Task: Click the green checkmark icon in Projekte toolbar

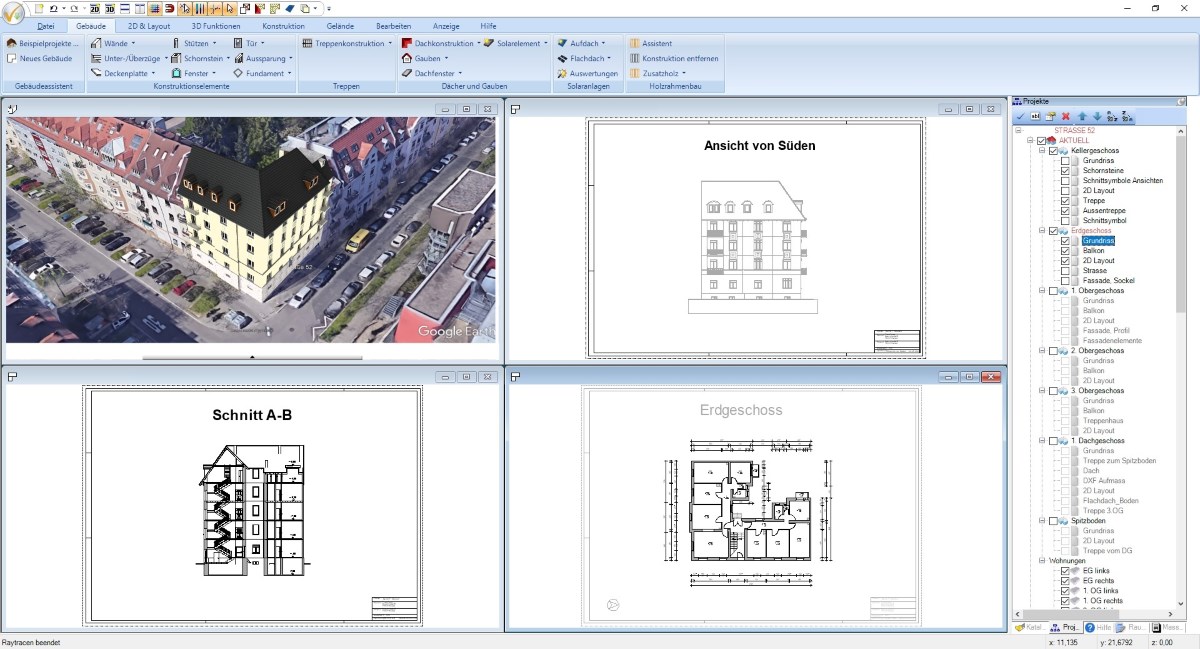Action: pos(1020,117)
